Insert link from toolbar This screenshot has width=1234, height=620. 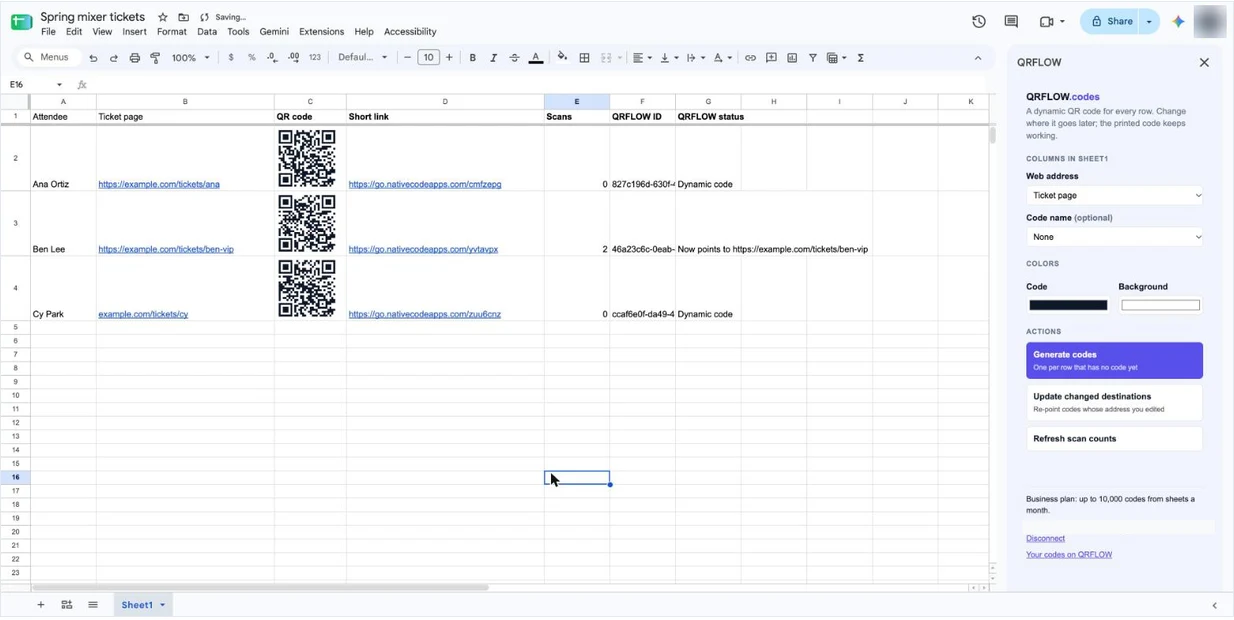pyautogui.click(x=750, y=58)
